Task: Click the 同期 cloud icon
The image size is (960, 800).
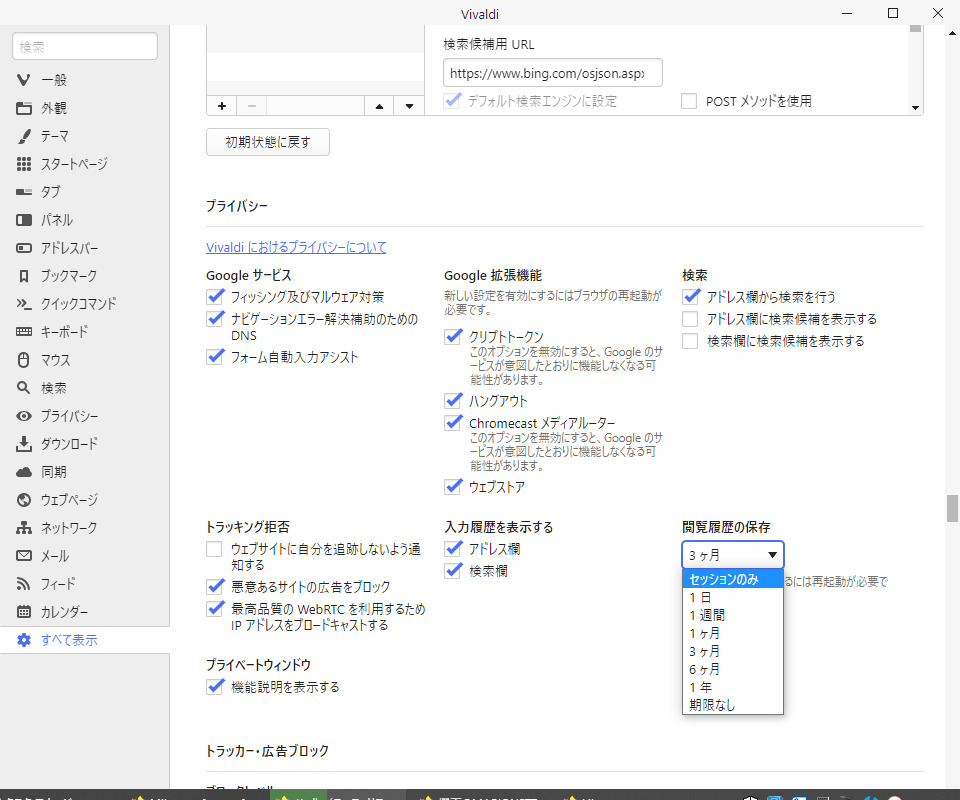Action: (24, 472)
